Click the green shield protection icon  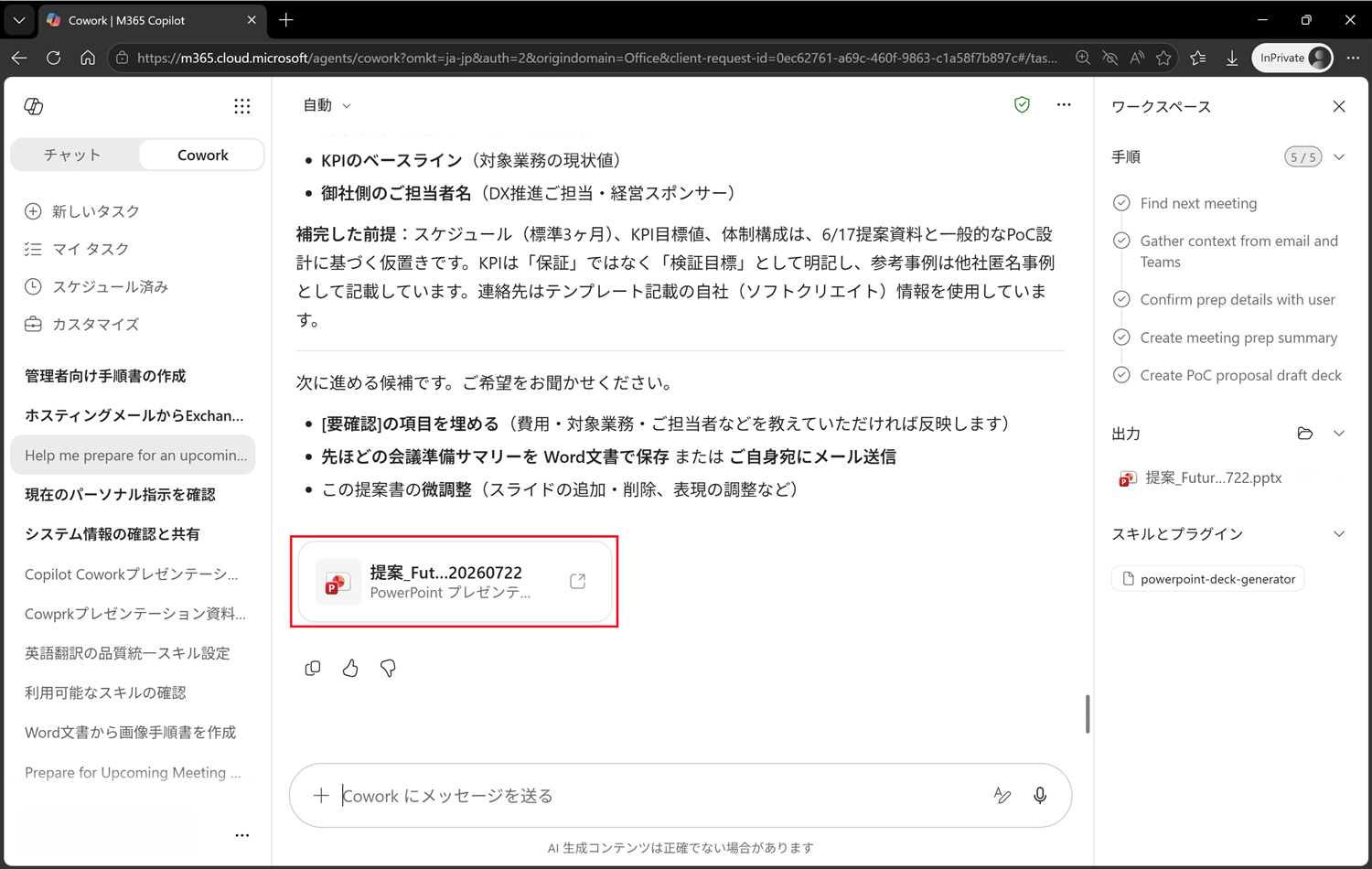[1022, 105]
